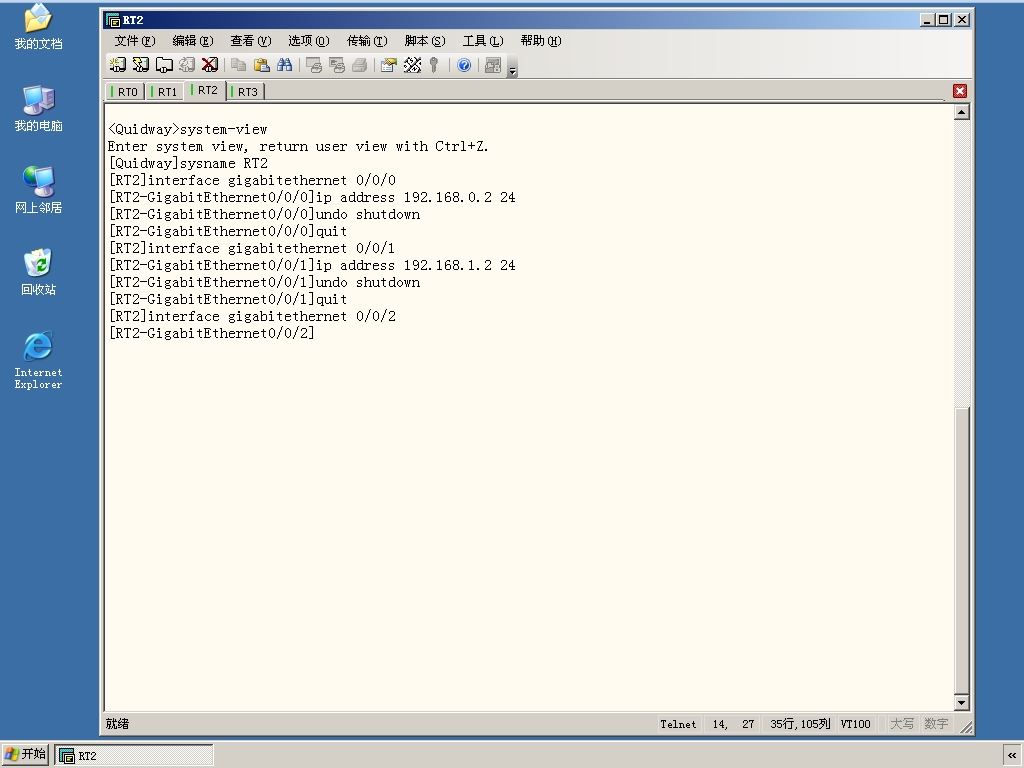The image size is (1024, 768).
Task: Open the 编辑(E) menu
Action: (x=193, y=40)
